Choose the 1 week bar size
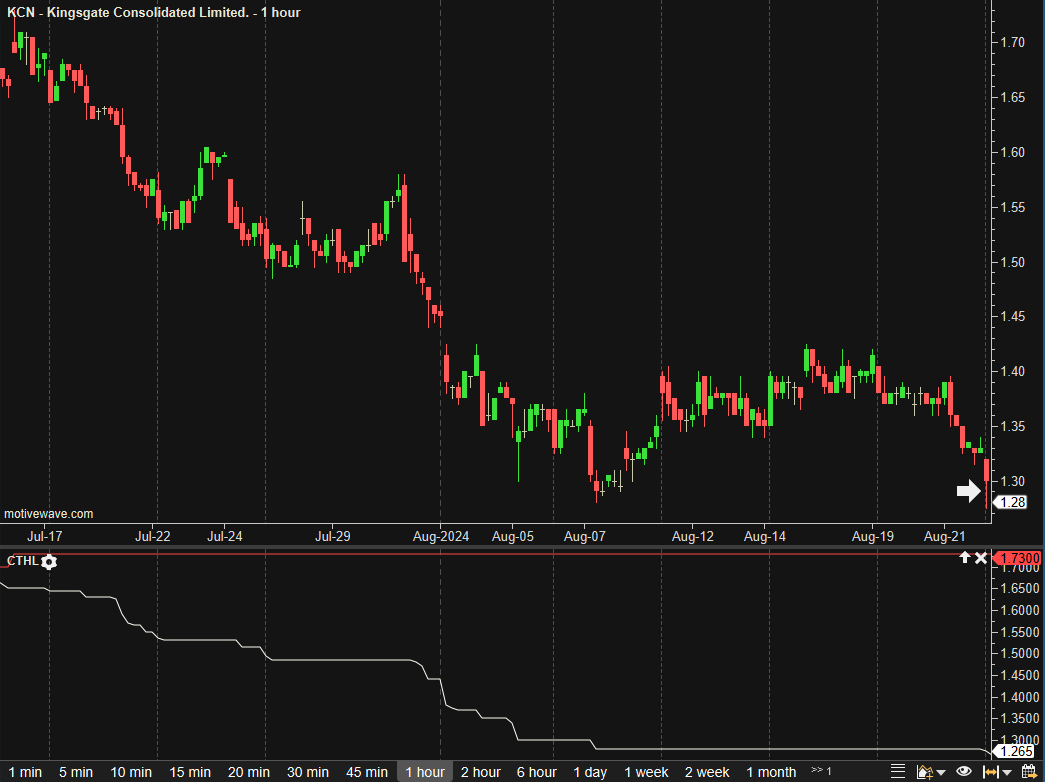Image resolution: width=1045 pixels, height=782 pixels. pos(646,772)
